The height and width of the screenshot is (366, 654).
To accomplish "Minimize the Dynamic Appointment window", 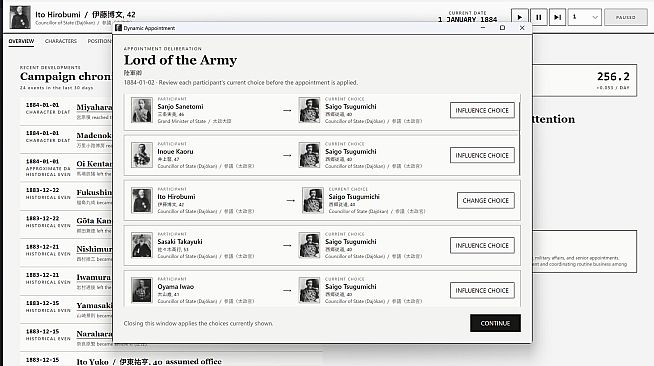I will [483, 28].
